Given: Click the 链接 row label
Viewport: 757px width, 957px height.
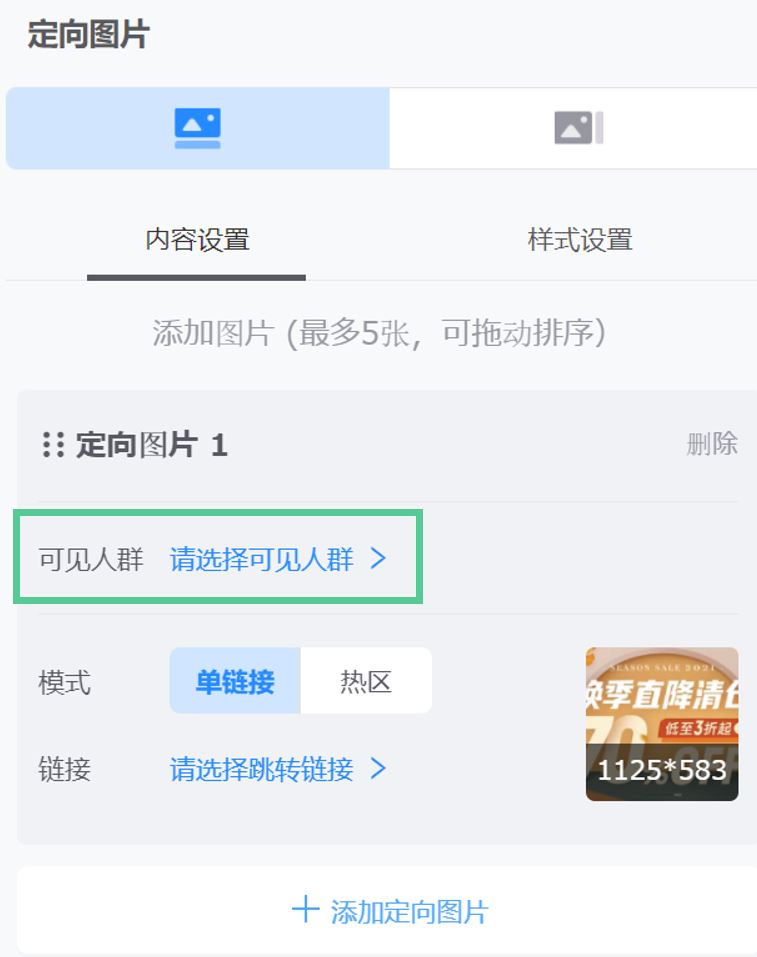Looking at the screenshot, I should [x=65, y=769].
